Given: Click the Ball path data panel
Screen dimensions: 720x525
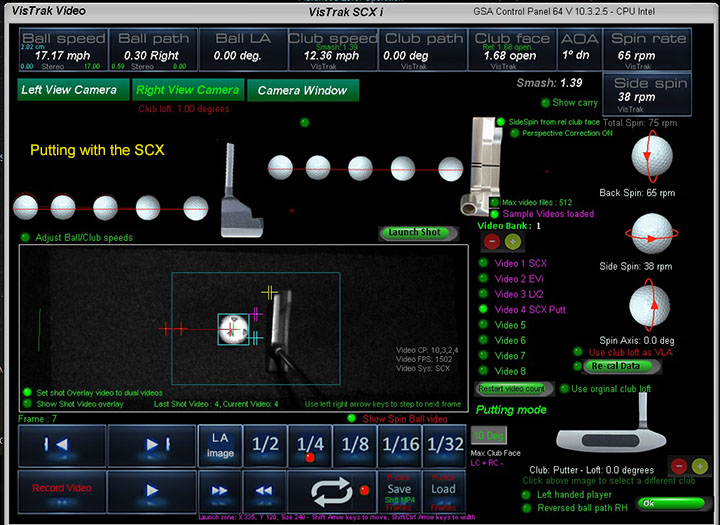Looking at the screenshot, I should click(153, 50).
